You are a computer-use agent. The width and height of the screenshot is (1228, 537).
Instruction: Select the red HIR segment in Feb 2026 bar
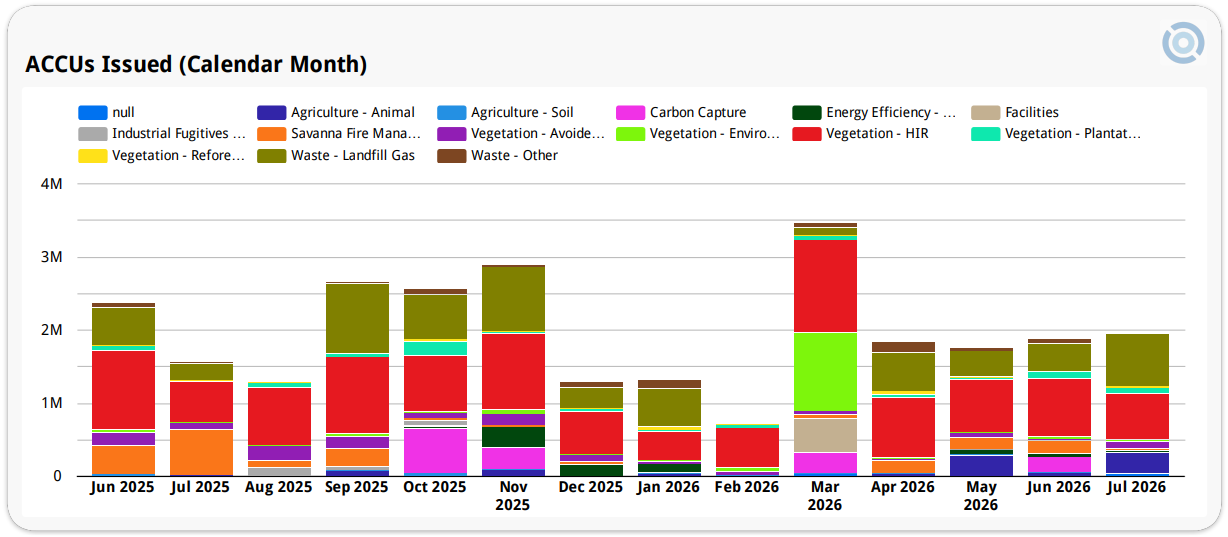747,447
